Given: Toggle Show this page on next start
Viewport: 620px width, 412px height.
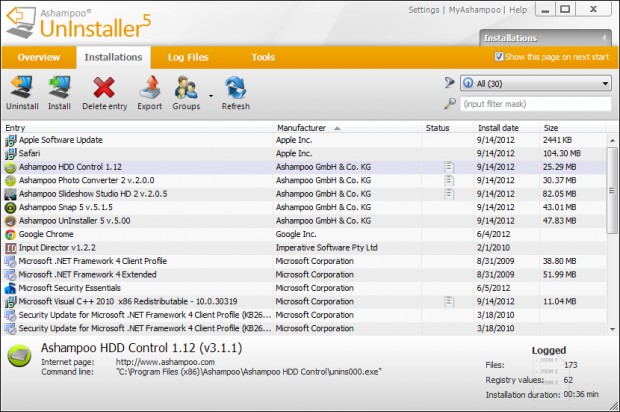Looking at the screenshot, I should (x=499, y=57).
